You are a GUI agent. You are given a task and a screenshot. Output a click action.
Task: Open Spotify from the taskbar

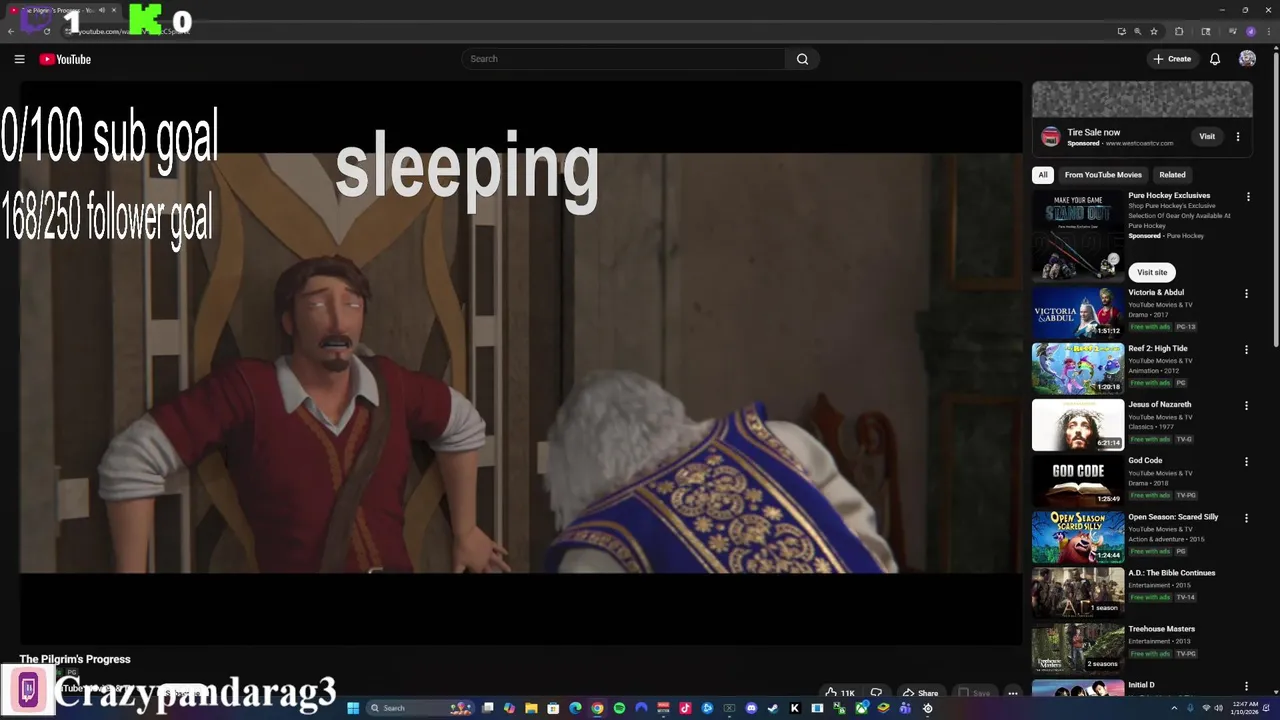point(619,708)
